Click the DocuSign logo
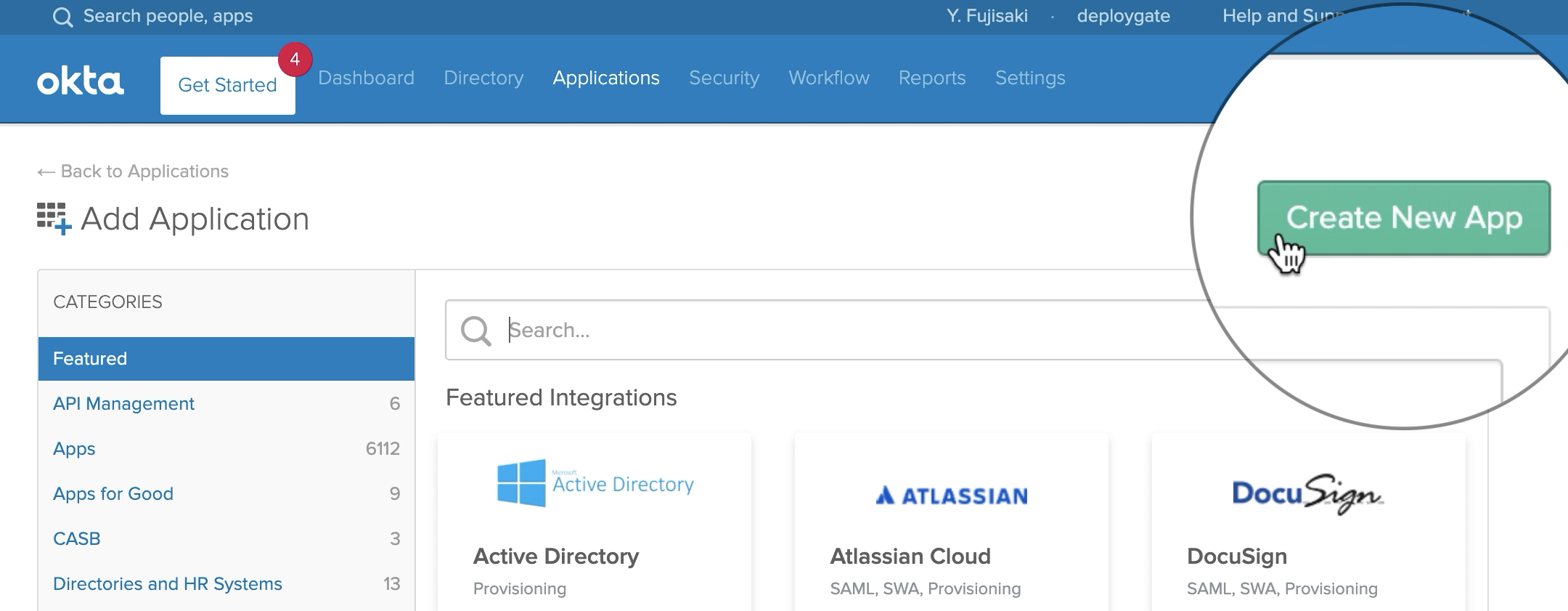Viewport: 1568px width, 611px height. coord(1308,494)
